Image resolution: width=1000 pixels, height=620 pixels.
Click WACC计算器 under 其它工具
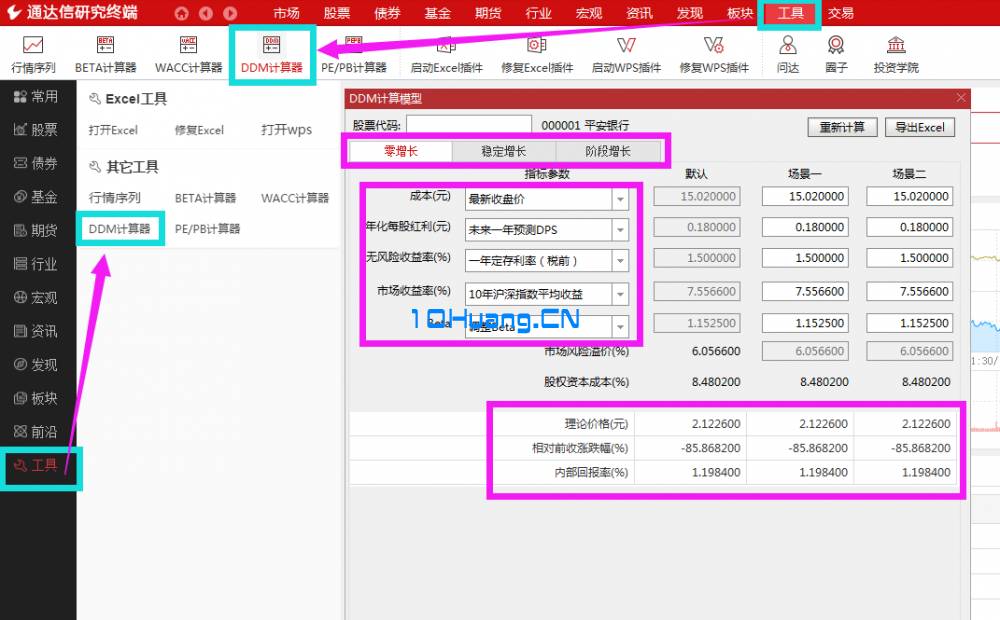pos(295,198)
